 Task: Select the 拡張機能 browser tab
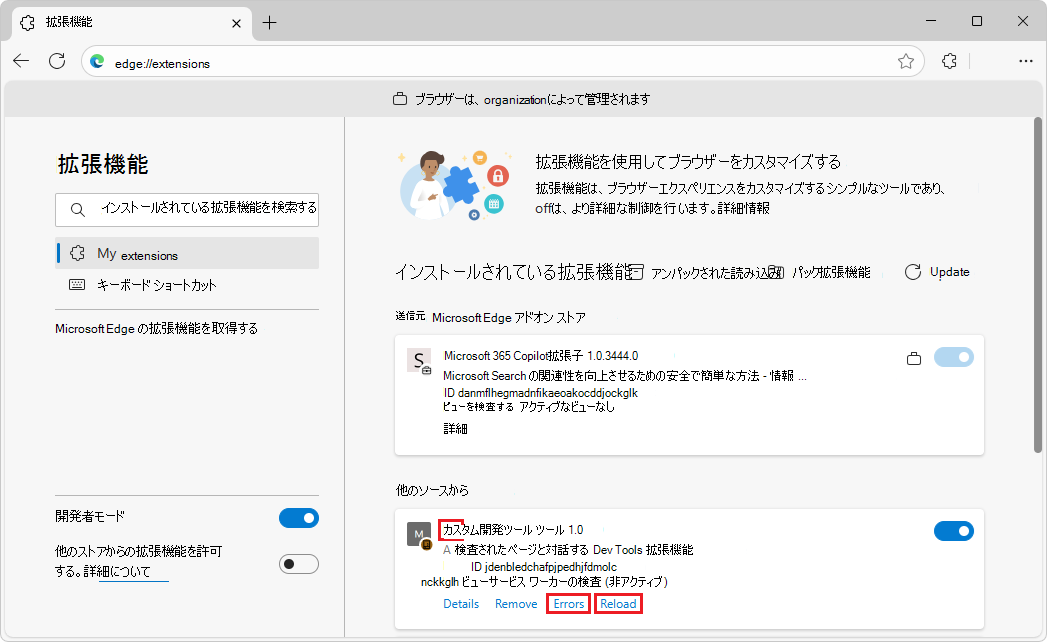click(x=132, y=23)
